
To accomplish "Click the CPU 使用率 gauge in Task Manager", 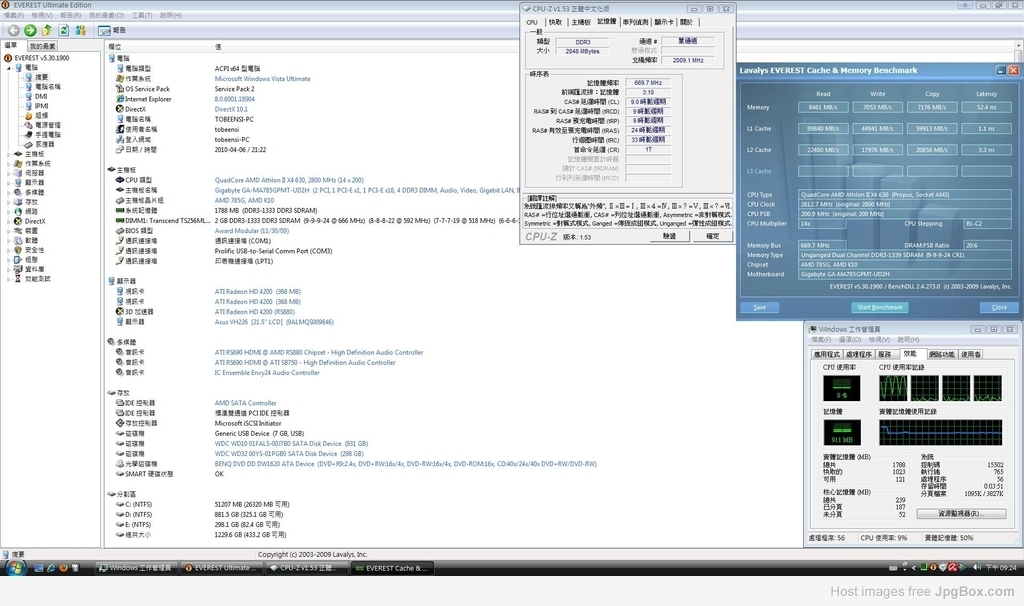I will (842, 389).
